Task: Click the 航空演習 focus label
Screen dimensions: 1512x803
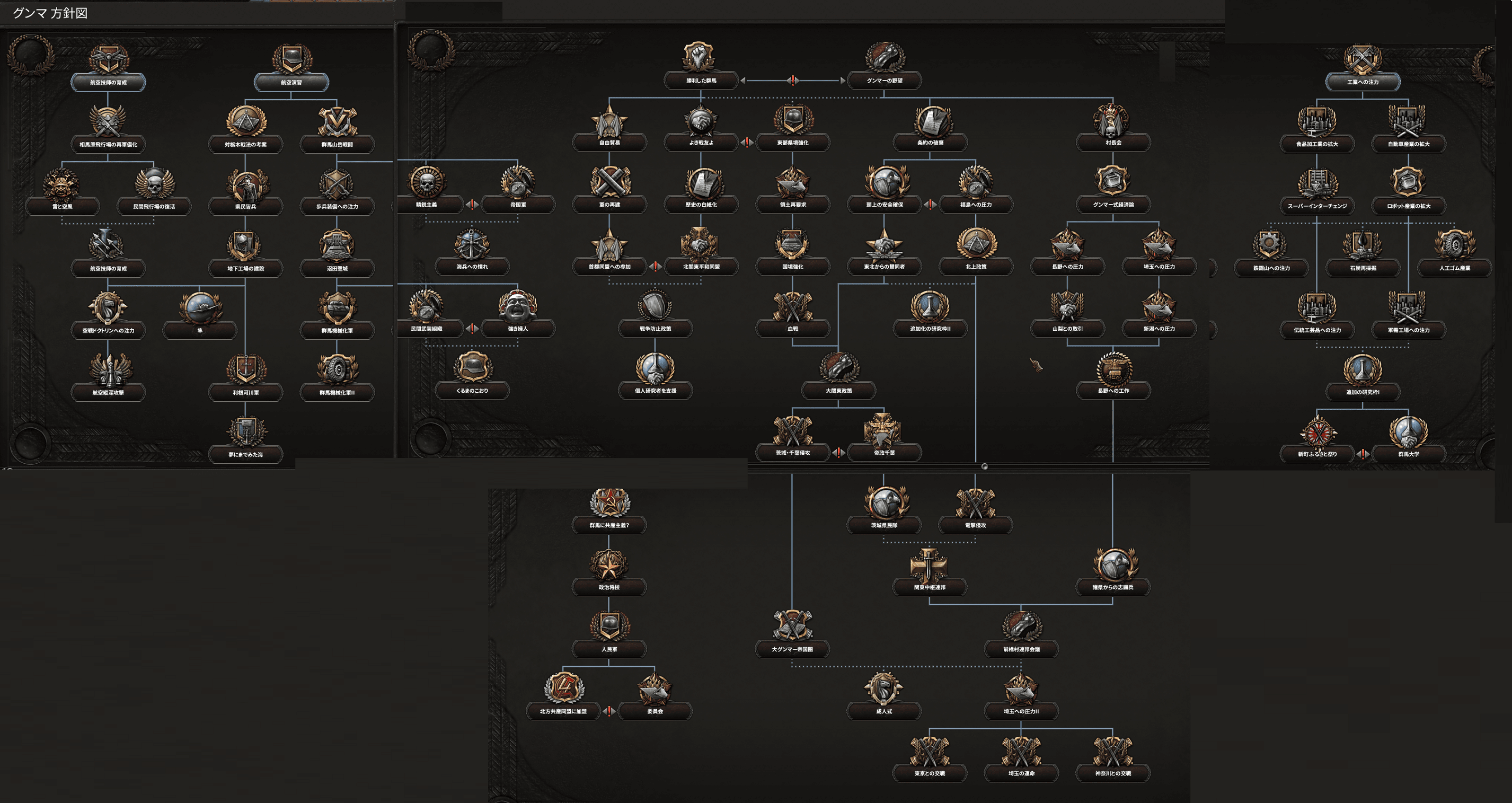Action: pyautogui.click(x=291, y=83)
